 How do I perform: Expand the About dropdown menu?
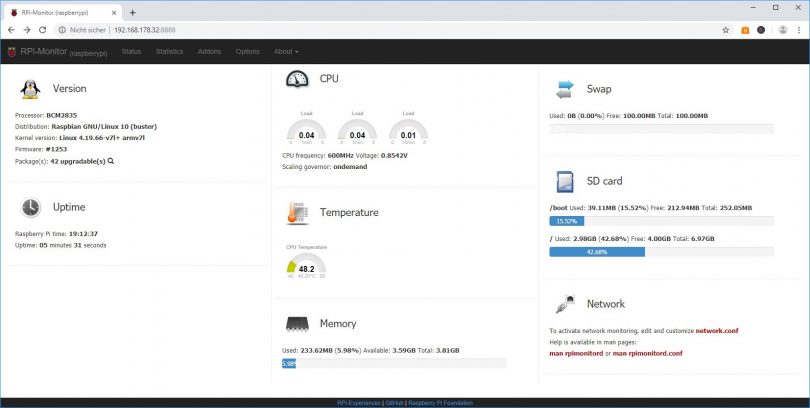[x=286, y=52]
